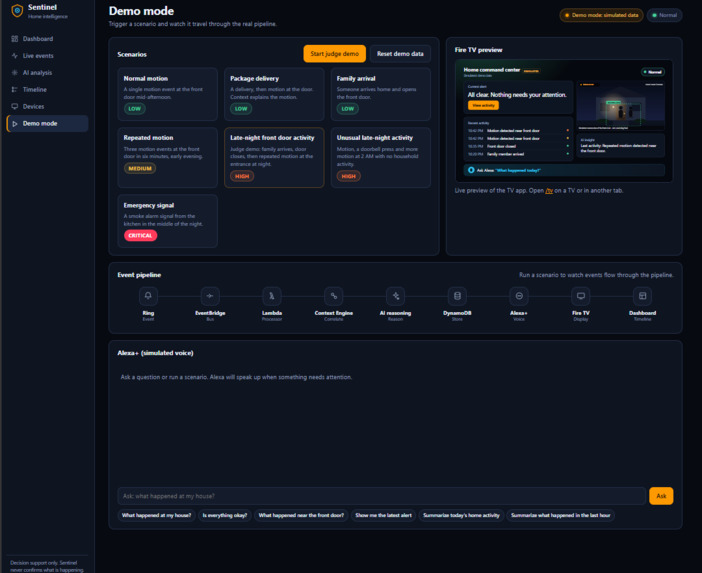This screenshot has width=702, height=573.
Task: Focus the Ask question input field
Action: coord(381,496)
